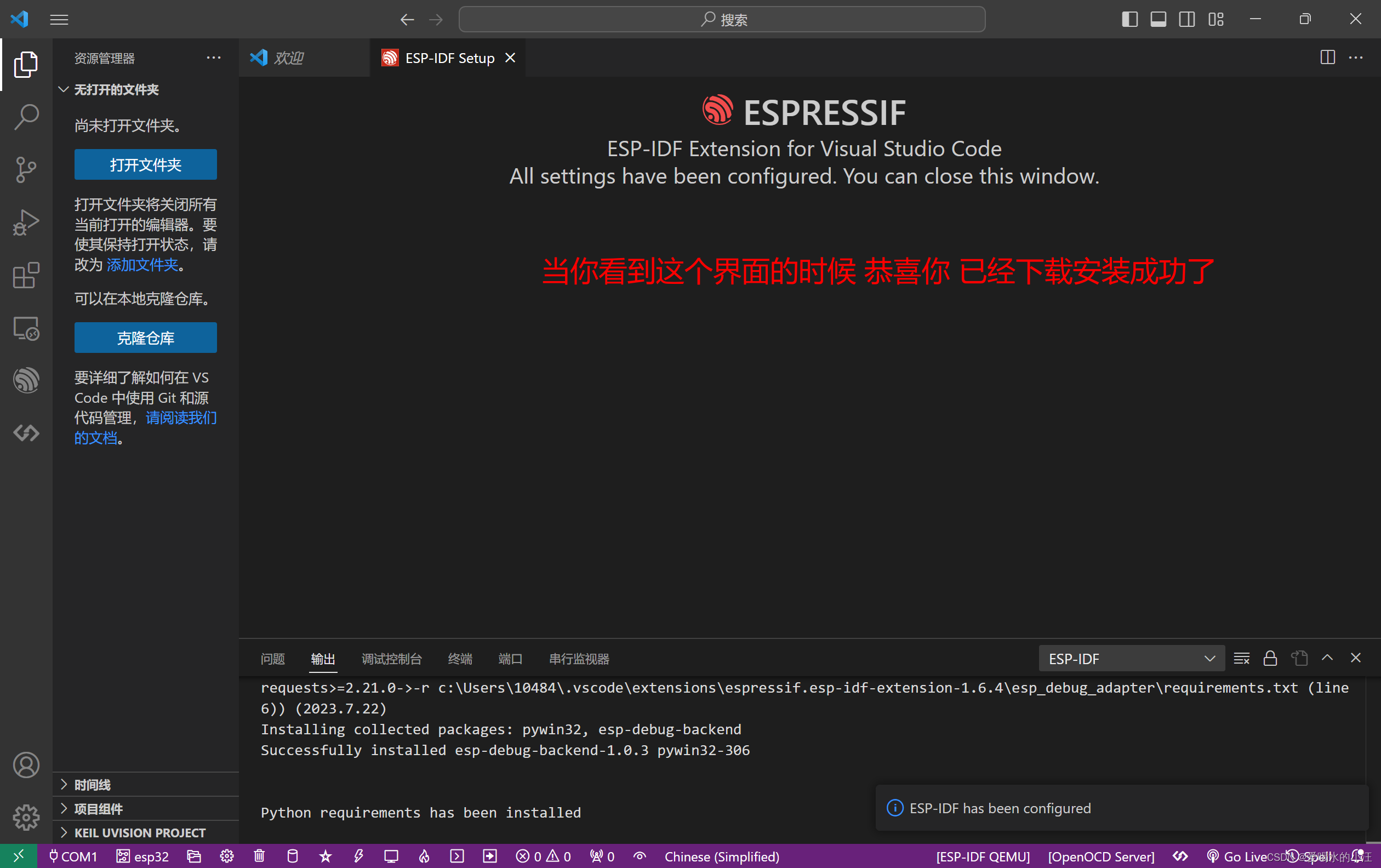Image resolution: width=1381 pixels, height=868 pixels.
Task: Flash the device with lightning bolt icon
Action: point(358,856)
